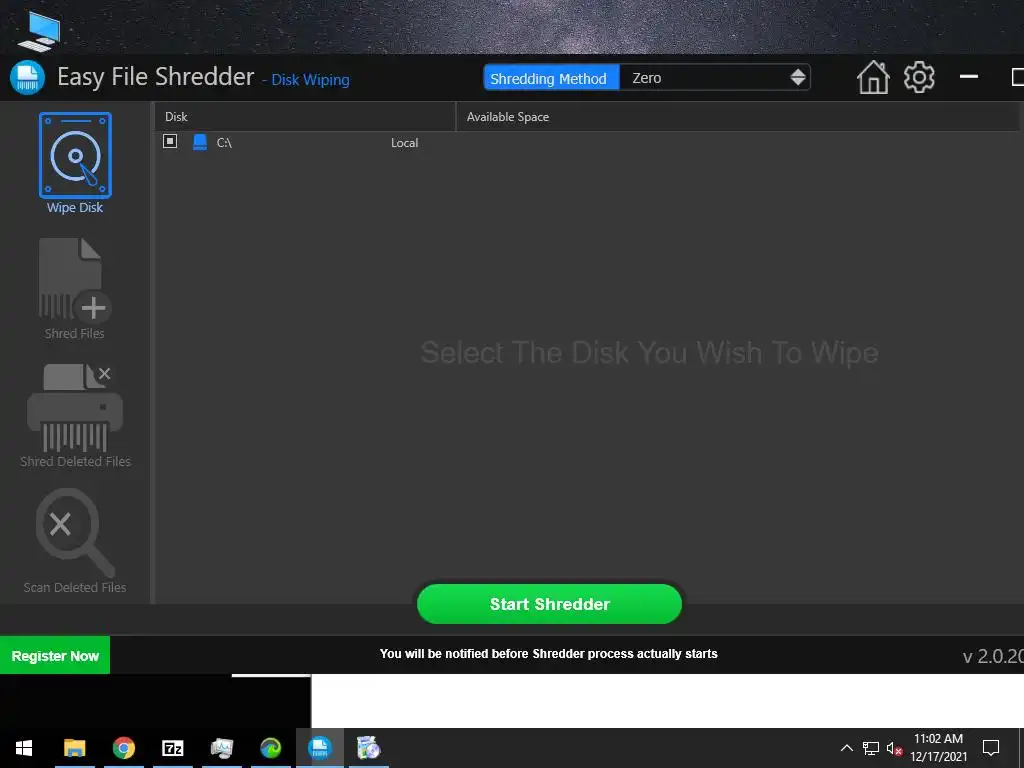Open File Explorer from the taskbar

pyautogui.click(x=74, y=748)
